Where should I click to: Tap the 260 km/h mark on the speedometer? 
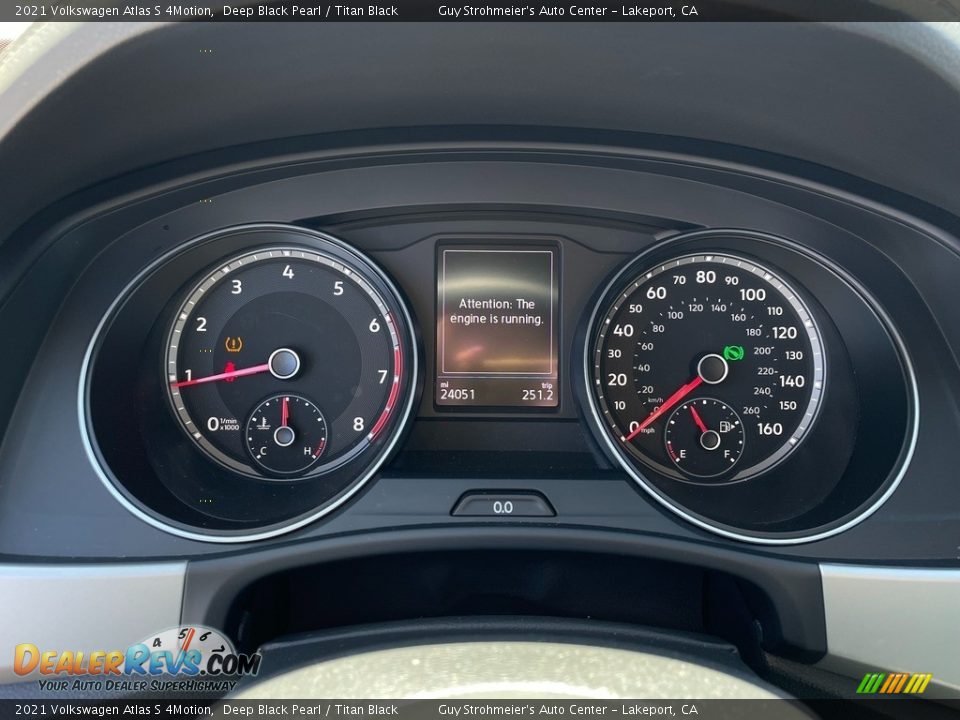coord(751,410)
